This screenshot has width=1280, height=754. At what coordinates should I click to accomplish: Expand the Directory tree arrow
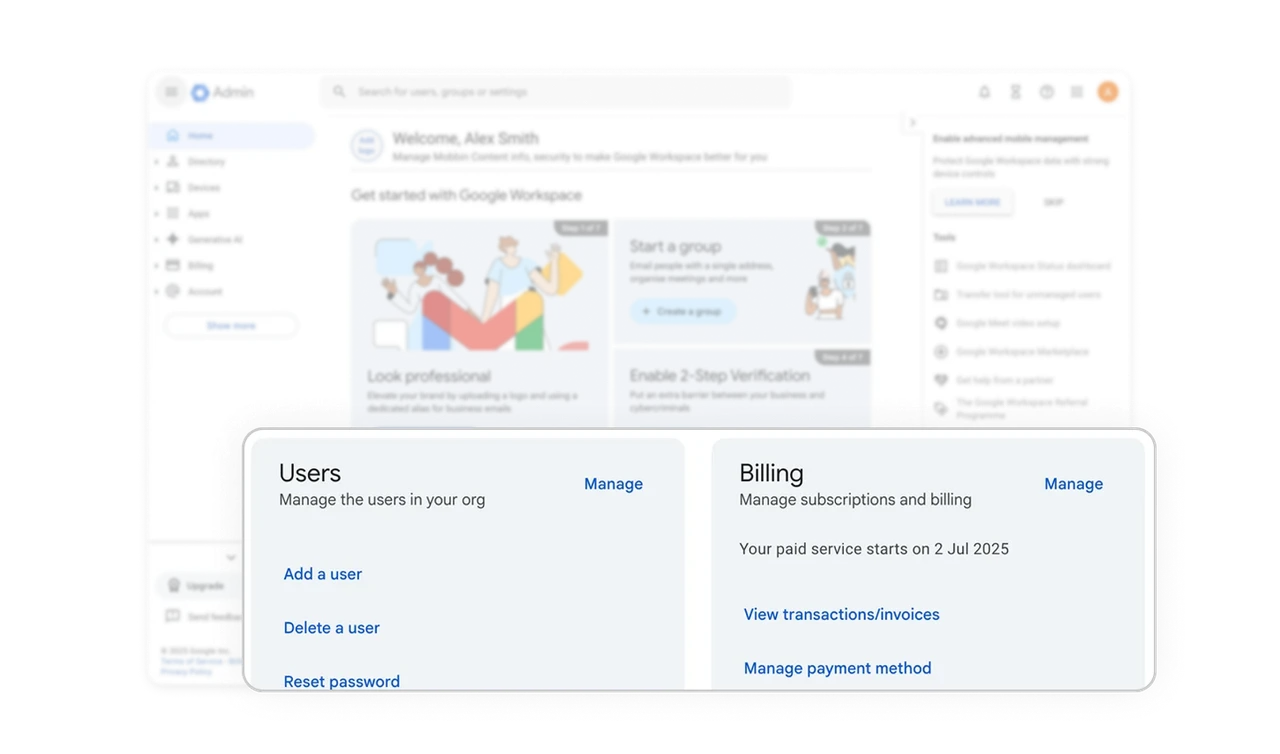click(x=156, y=161)
